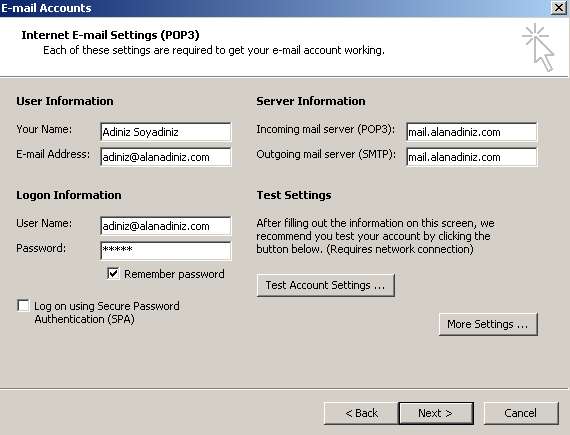Screen dimensions: 570x435
Task: Open More Settings dialog
Action: click(x=488, y=324)
